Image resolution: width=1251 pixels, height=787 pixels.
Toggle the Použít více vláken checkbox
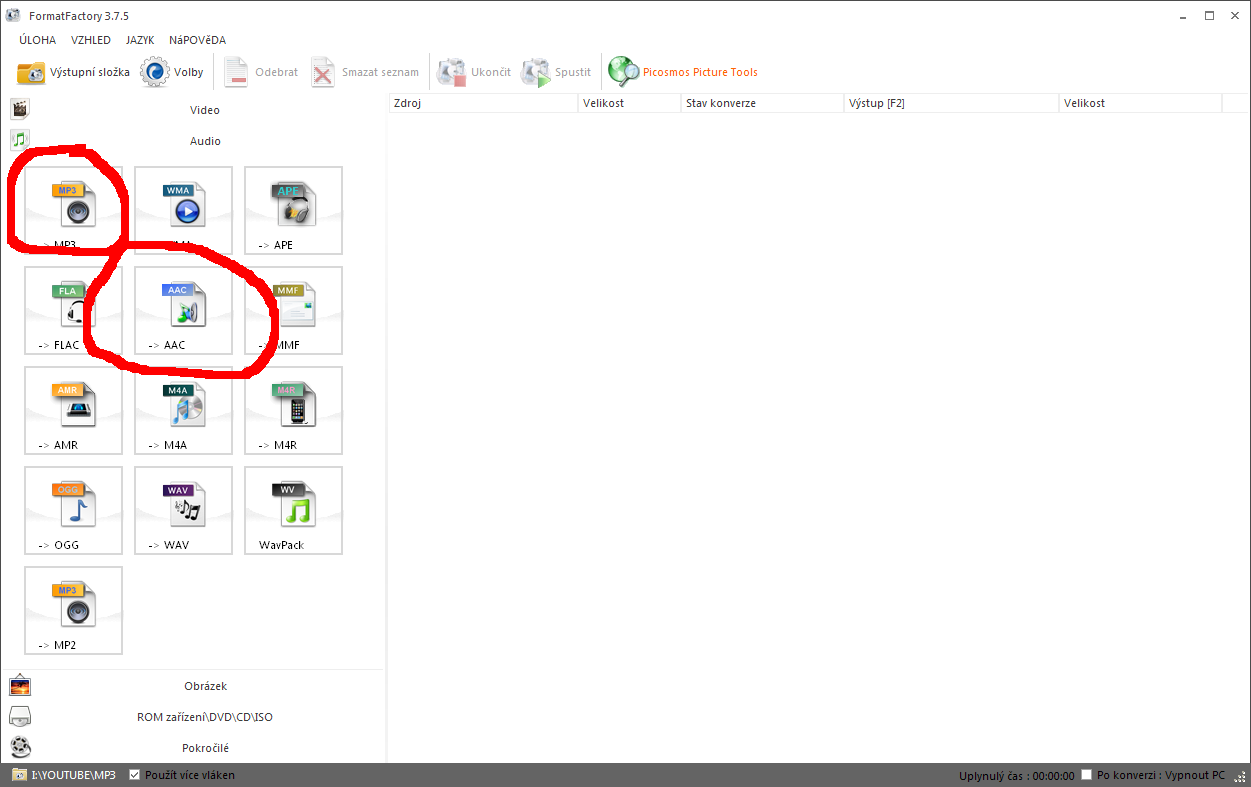[135, 775]
